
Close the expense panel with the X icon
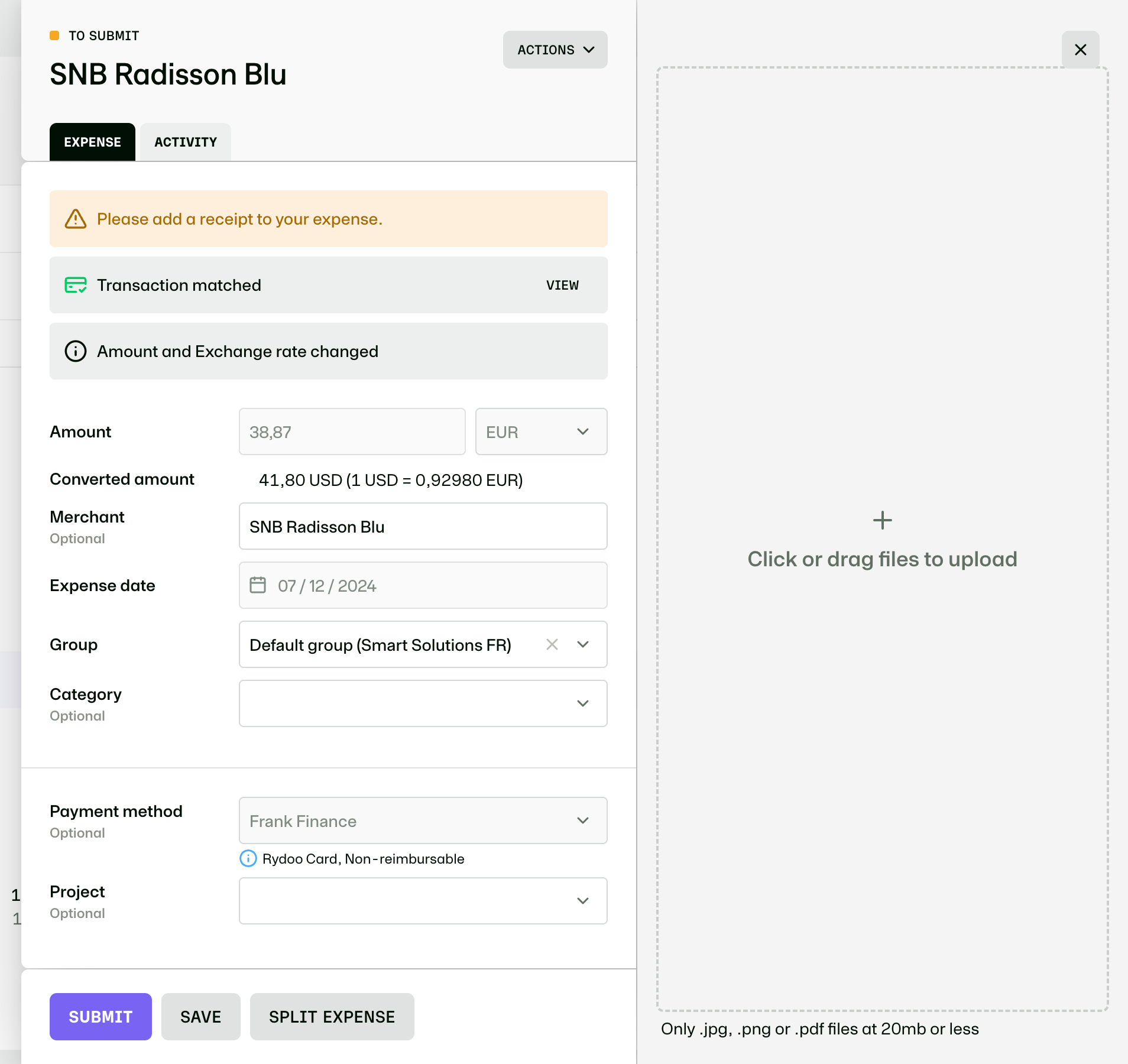(1080, 50)
